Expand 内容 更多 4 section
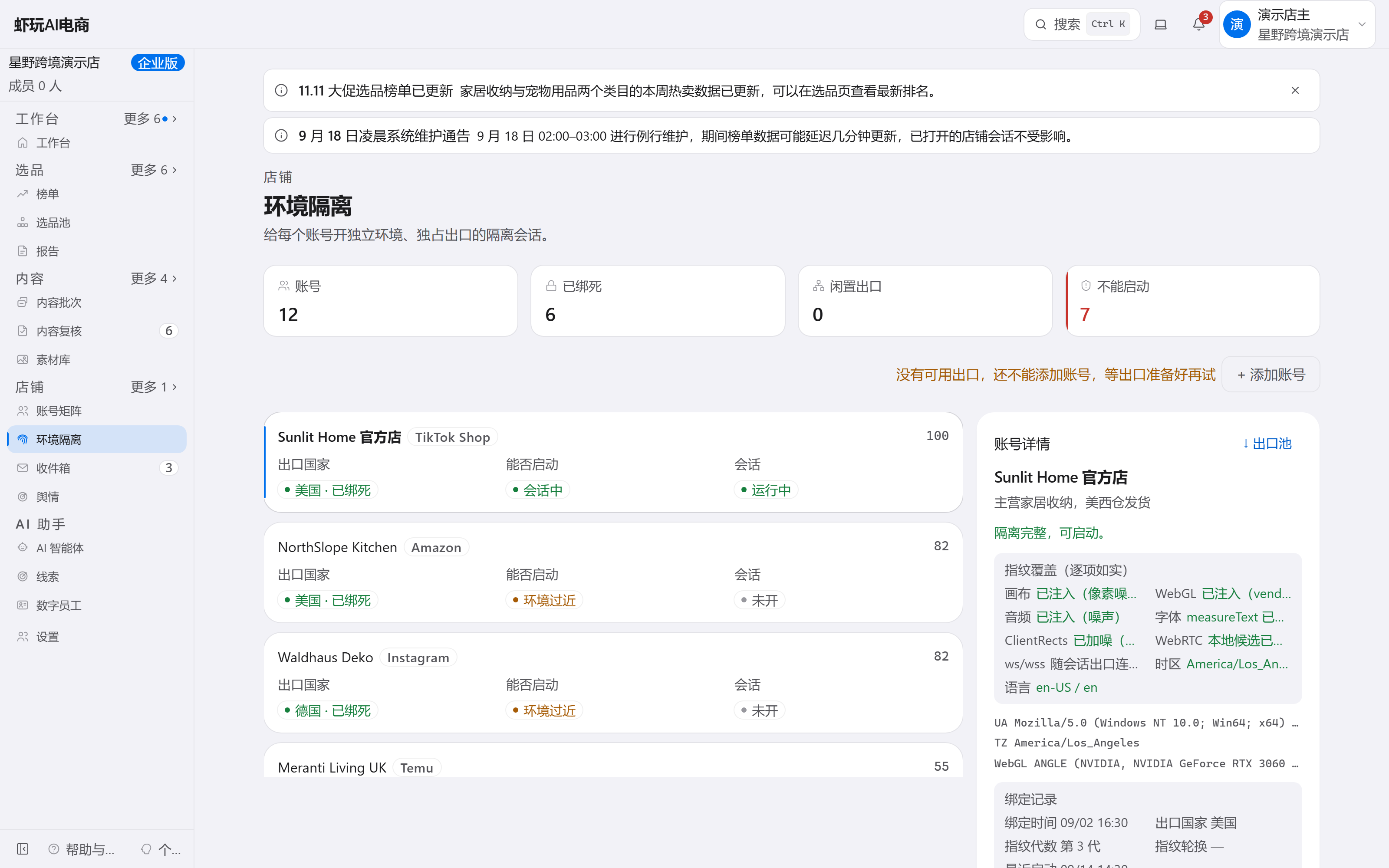 click(x=154, y=279)
